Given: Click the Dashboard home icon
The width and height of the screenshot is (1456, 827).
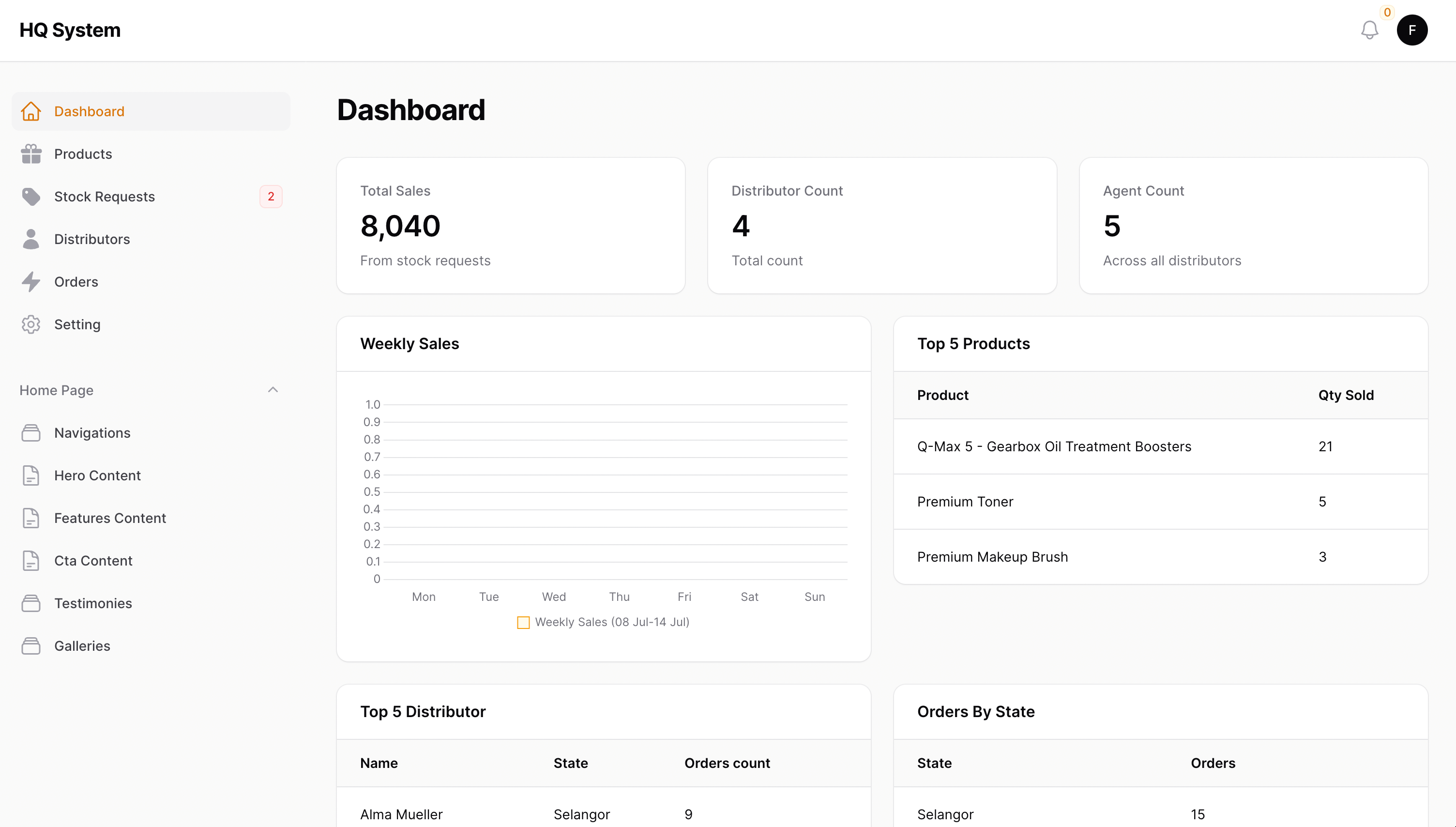Looking at the screenshot, I should pos(30,111).
